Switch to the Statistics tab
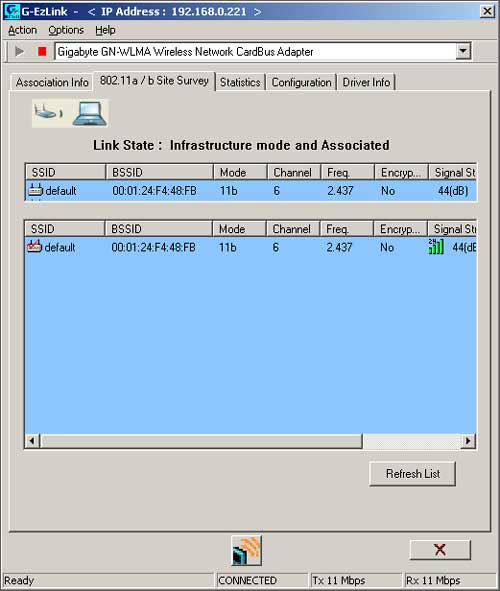Viewport: 500px width, 591px height. click(240, 82)
